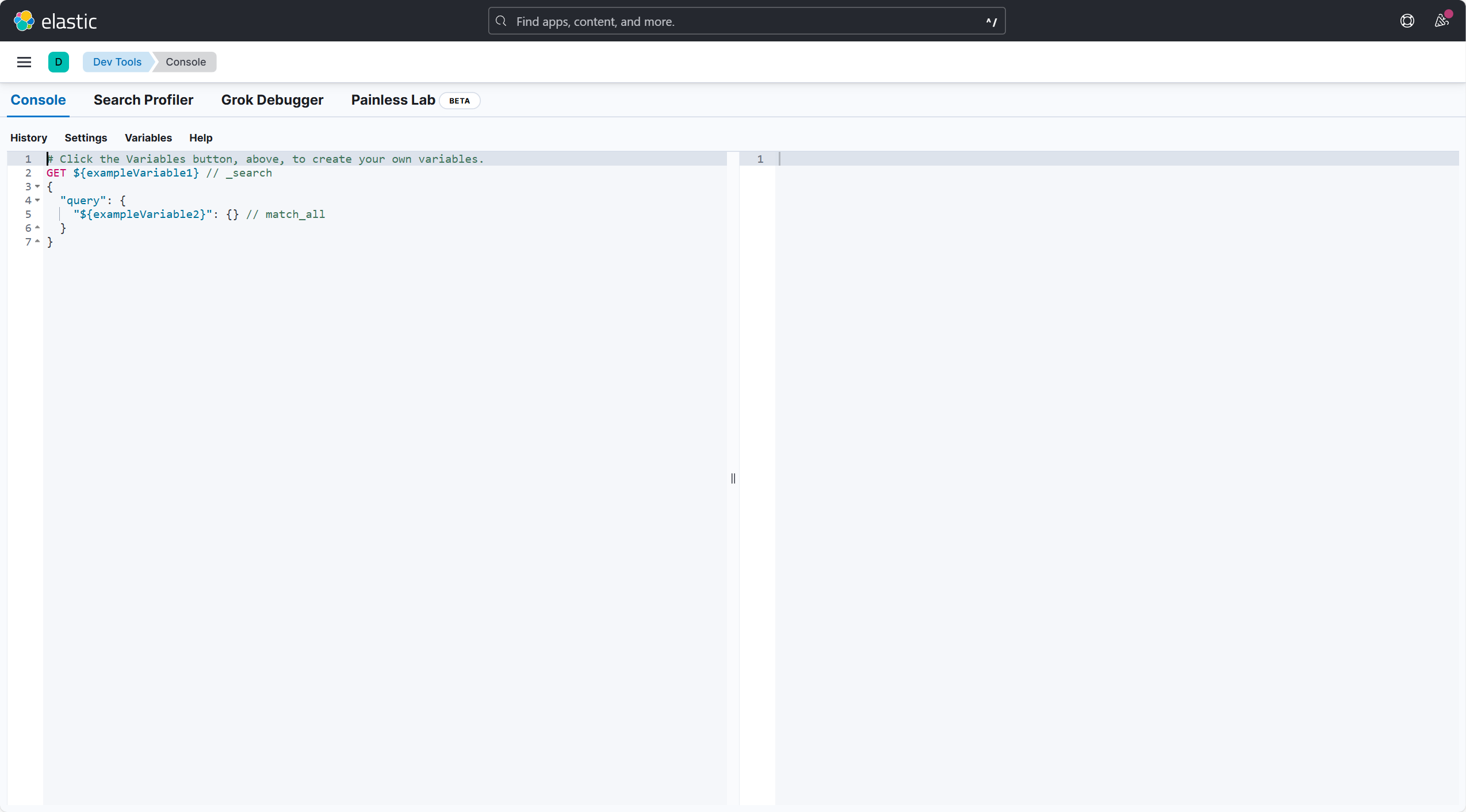Open the console Settings
Viewport: 1466px width, 812px height.
[86, 138]
